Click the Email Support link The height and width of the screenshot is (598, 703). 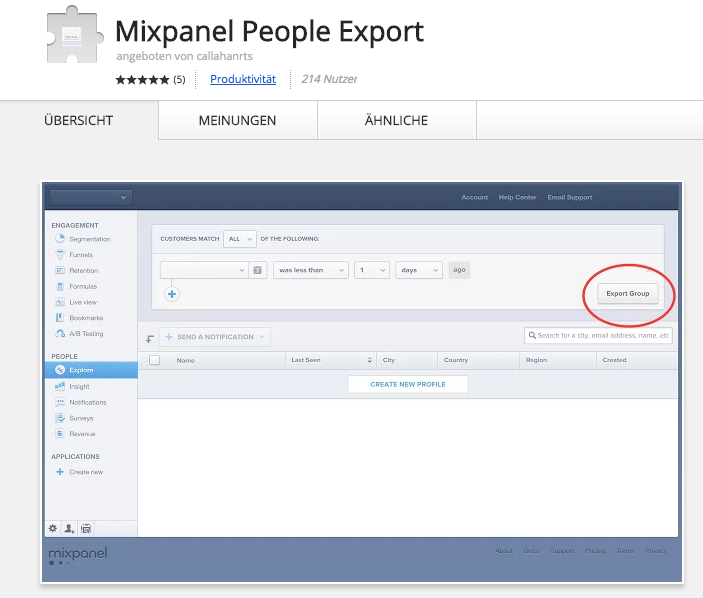[569, 197]
